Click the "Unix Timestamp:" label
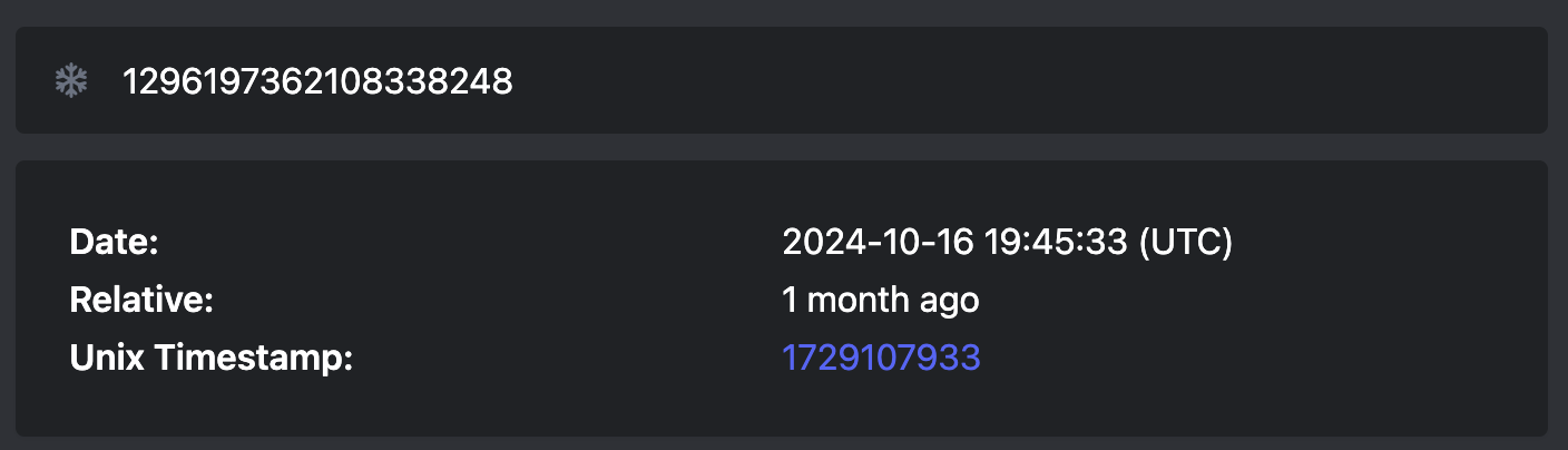This screenshot has width=1568, height=450. [212, 358]
